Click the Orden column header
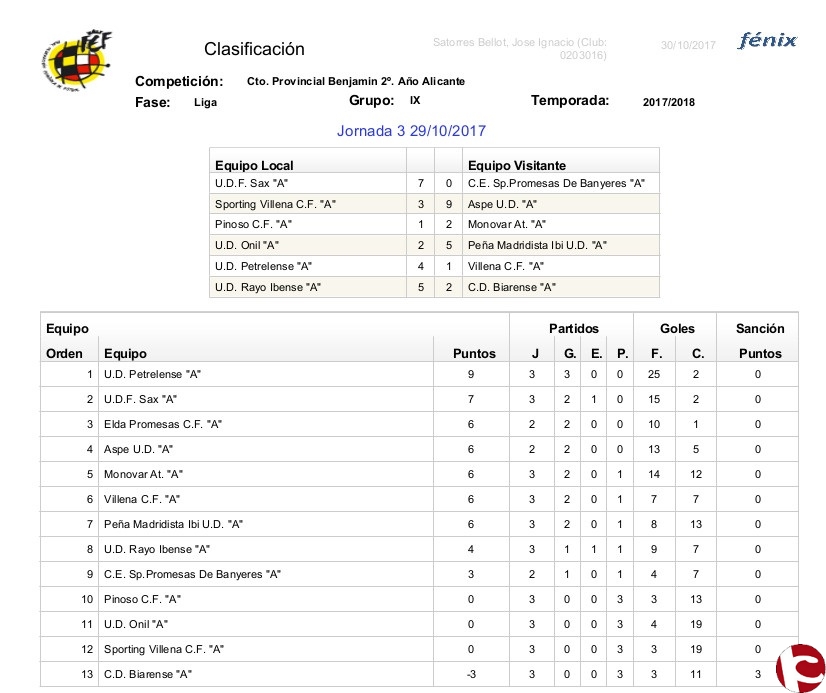826x693 pixels. click(x=65, y=353)
